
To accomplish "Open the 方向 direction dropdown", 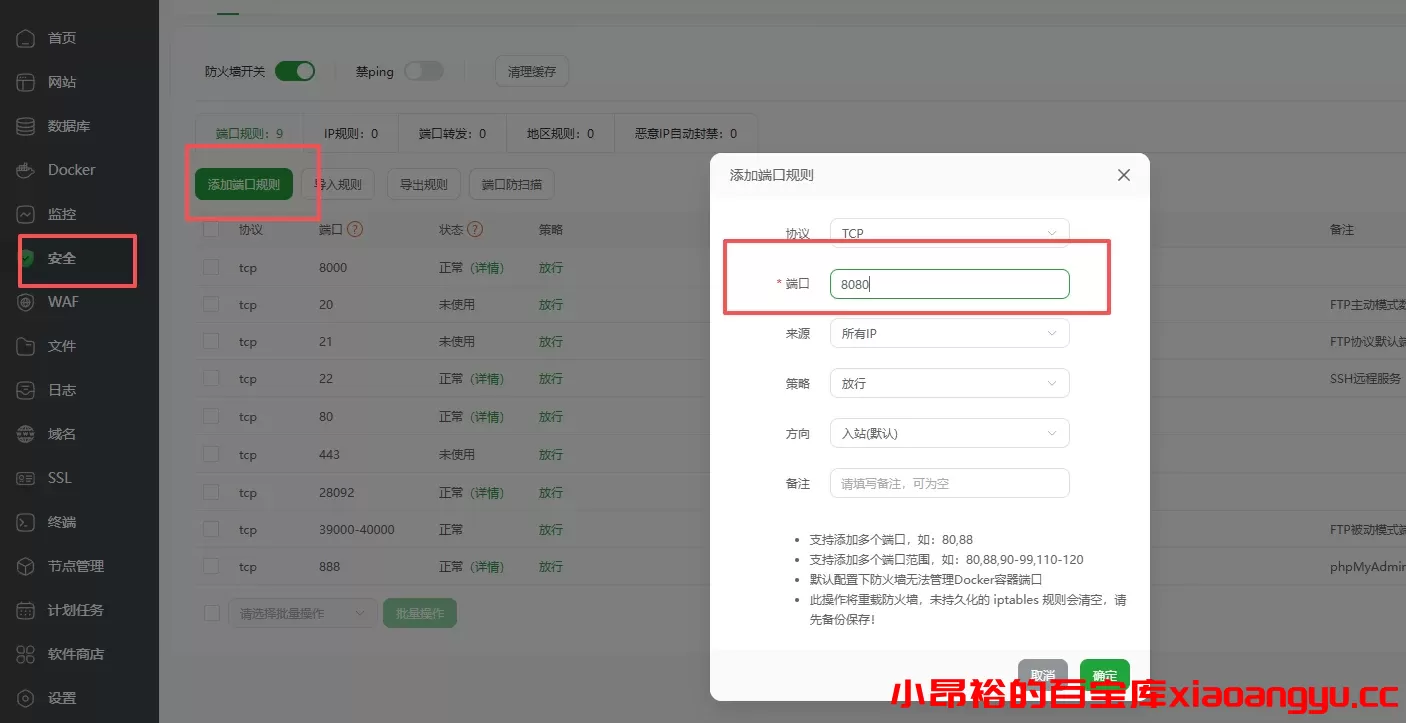I will pos(948,432).
